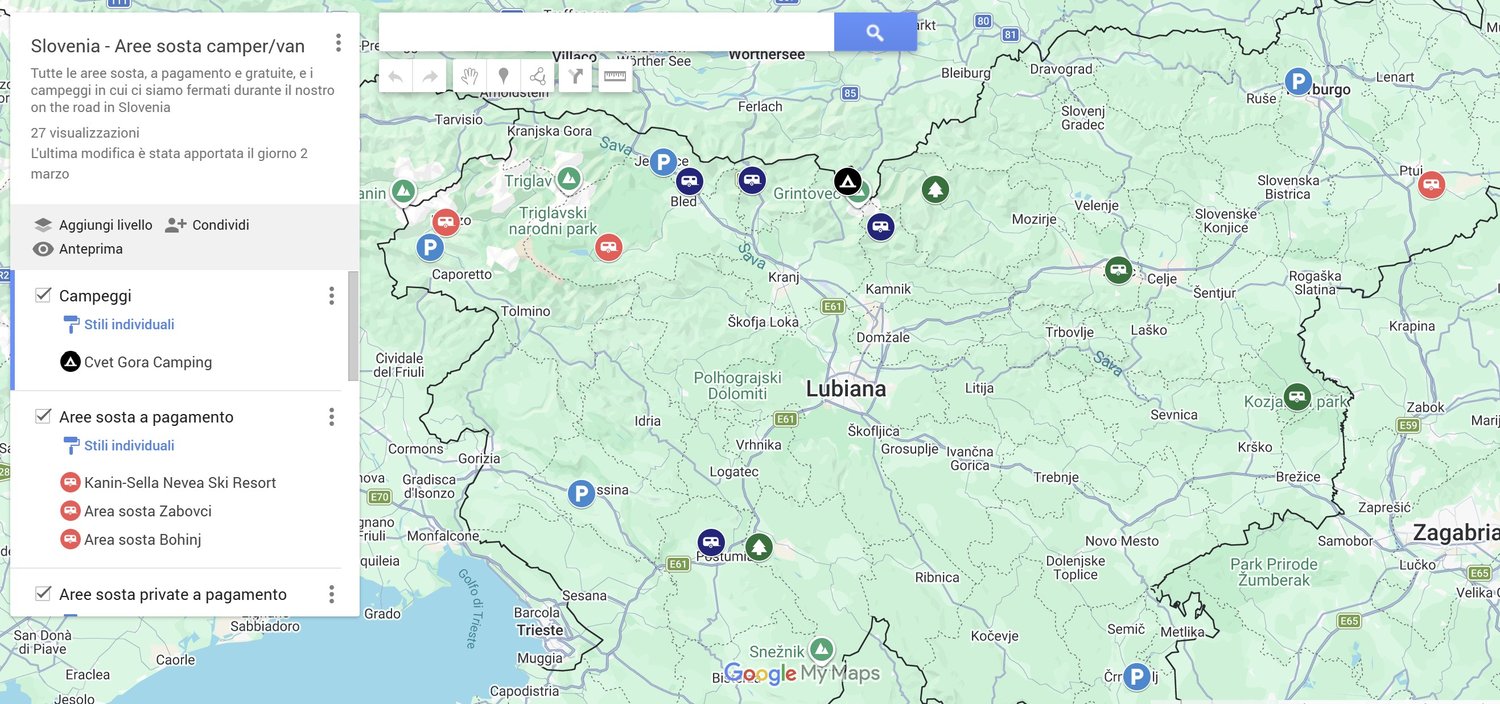This screenshot has height=704, width=1500.
Task: Click the map description text
Action: coord(183,90)
